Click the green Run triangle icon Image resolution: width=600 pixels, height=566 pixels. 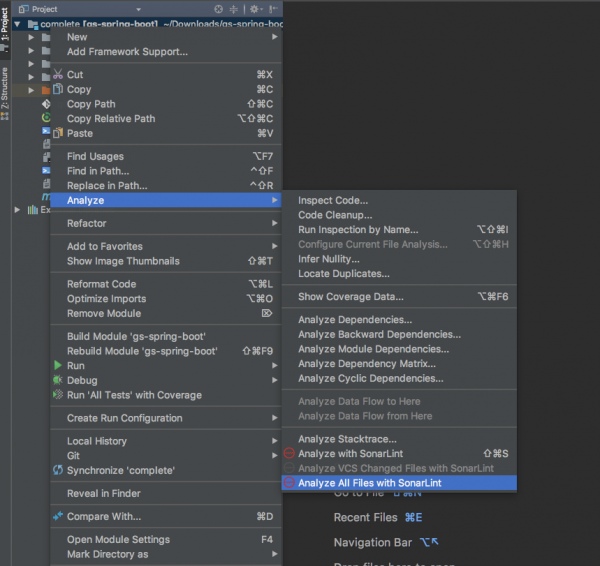tap(58, 365)
